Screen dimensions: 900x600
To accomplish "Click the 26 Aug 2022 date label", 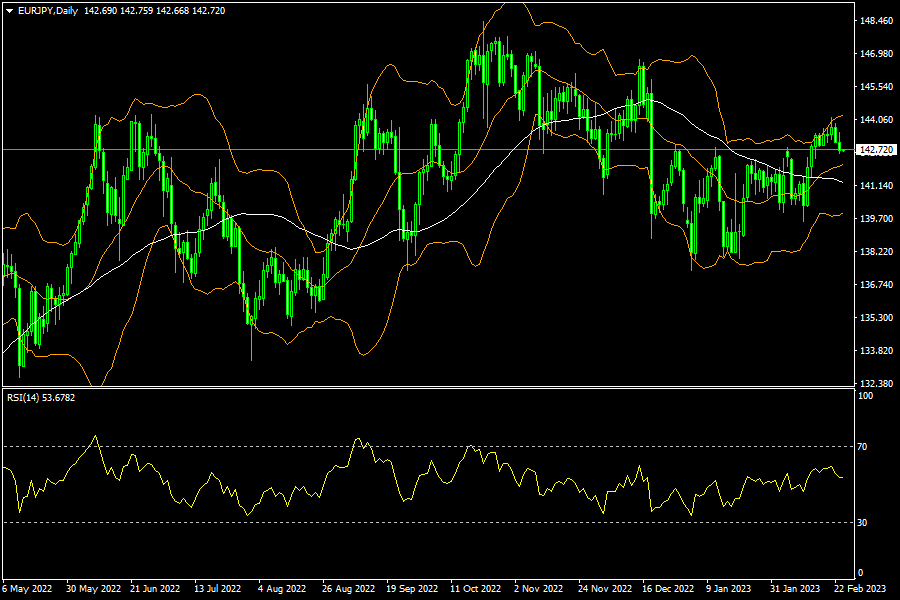I will (x=348, y=589).
